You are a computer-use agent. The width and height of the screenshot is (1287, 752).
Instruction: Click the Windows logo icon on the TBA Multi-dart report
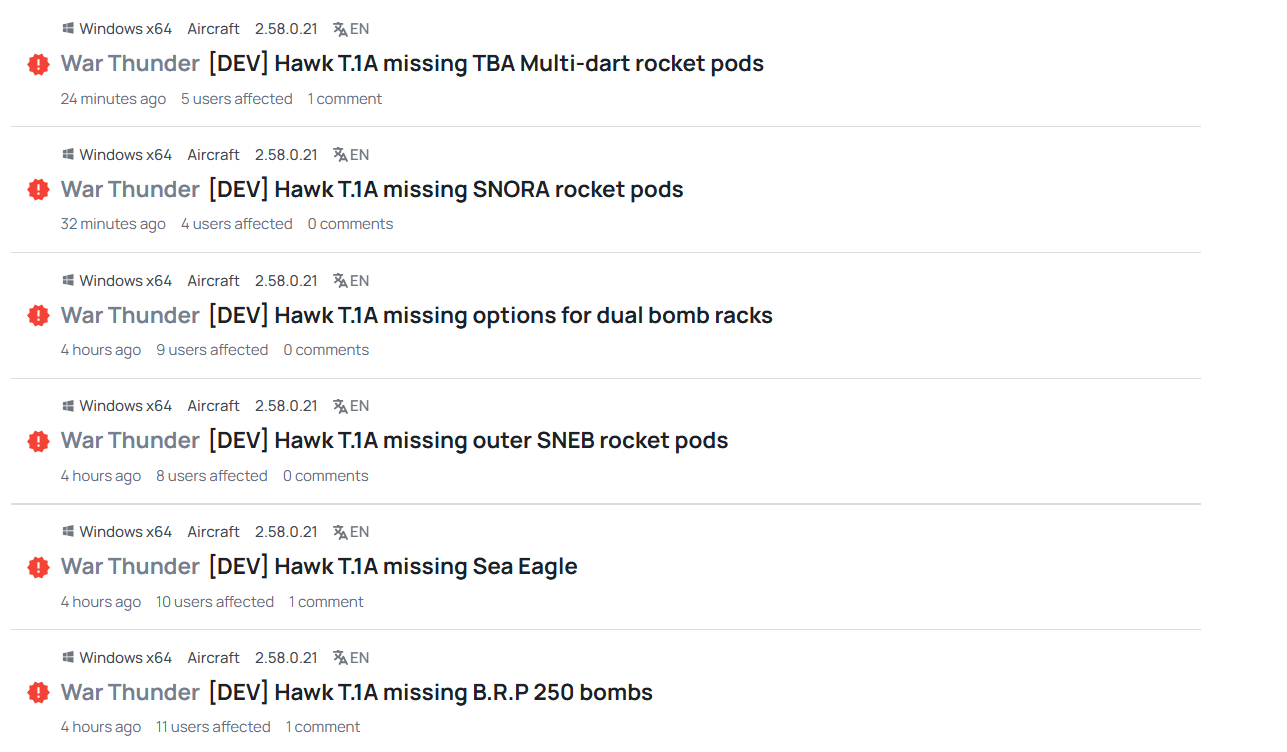[x=68, y=29]
